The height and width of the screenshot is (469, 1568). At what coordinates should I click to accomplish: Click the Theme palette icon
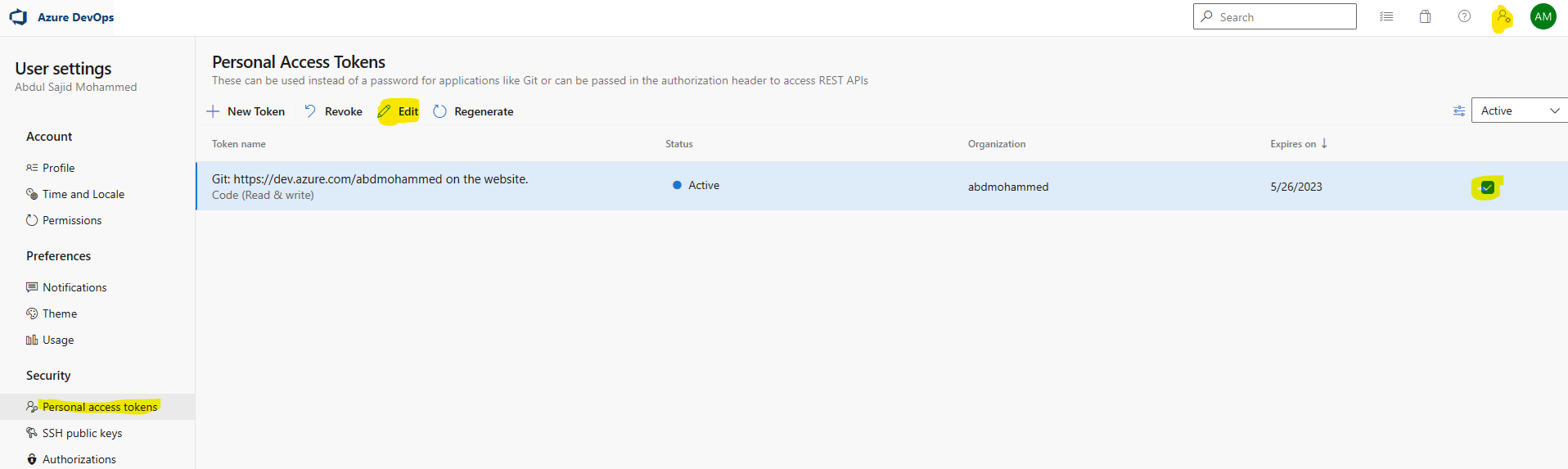(x=32, y=313)
